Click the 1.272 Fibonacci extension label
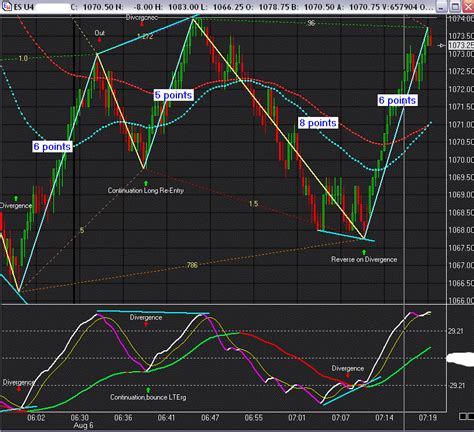This screenshot has height=432, width=474. click(145, 36)
